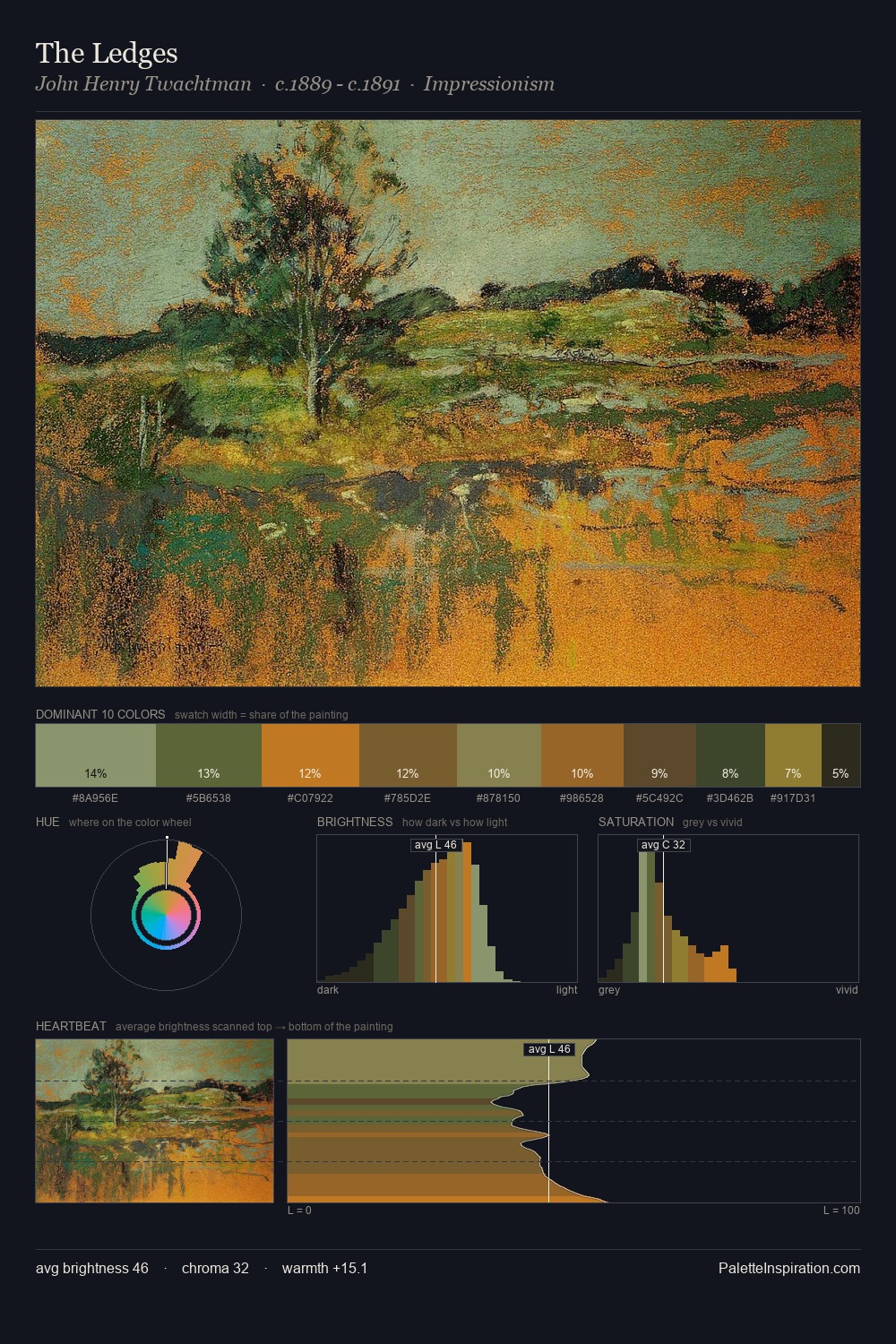Click the 'avg L 46' label in Brightness

pos(435,845)
